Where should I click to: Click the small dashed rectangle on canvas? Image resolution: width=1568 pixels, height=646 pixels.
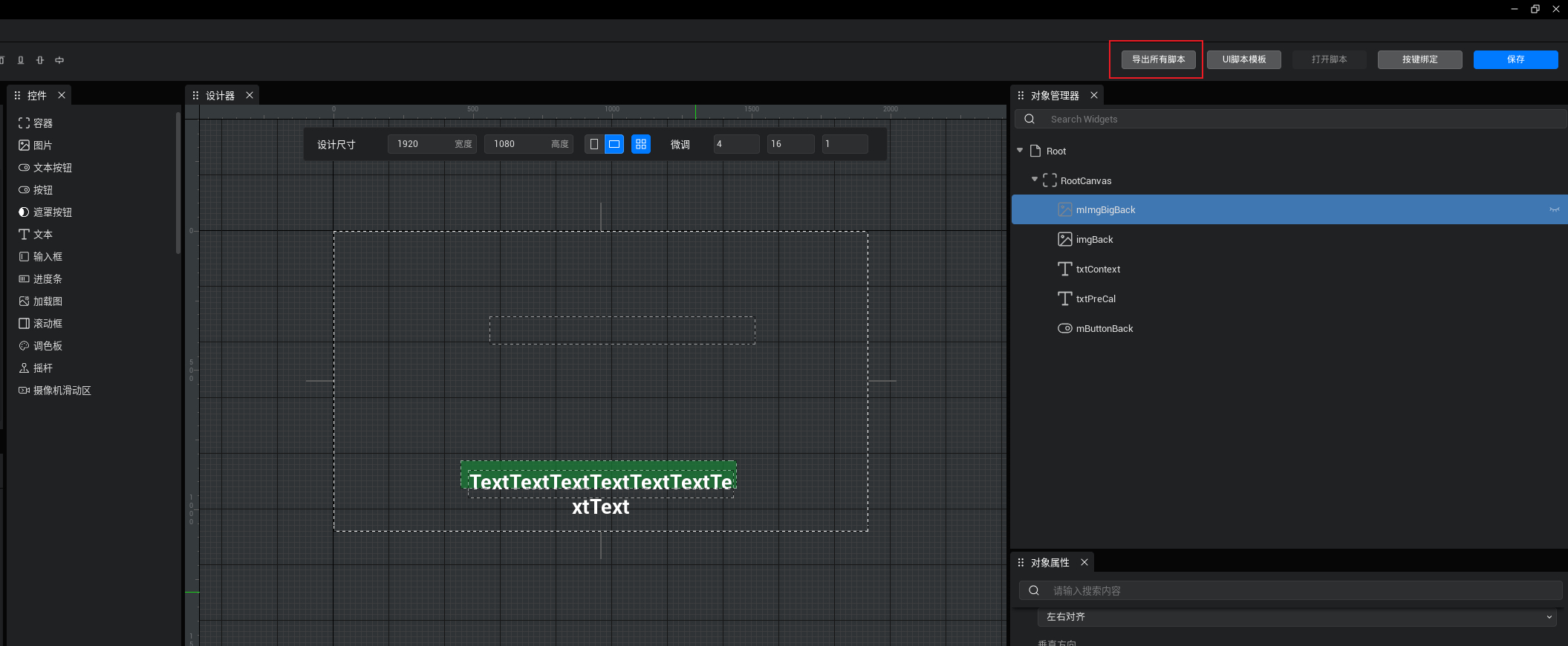point(622,330)
